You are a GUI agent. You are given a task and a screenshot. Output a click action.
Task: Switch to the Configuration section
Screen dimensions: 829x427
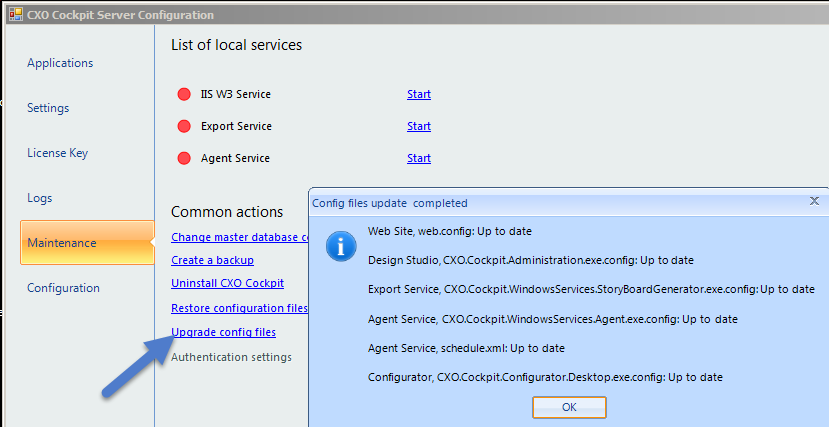[63, 287]
